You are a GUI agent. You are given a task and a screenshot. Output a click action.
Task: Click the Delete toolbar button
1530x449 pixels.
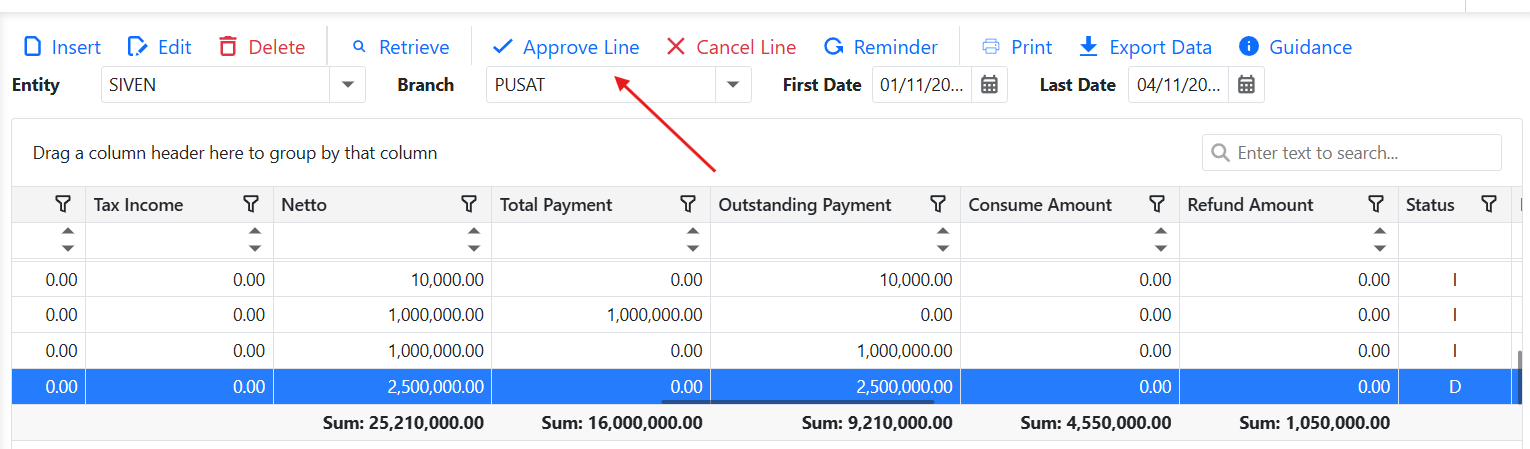[x=262, y=47]
